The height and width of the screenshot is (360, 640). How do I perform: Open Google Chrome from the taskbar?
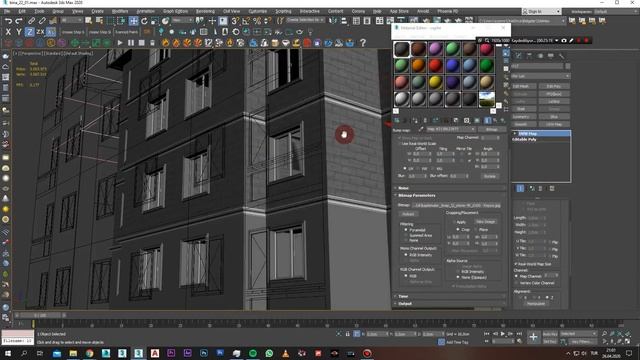89,353
